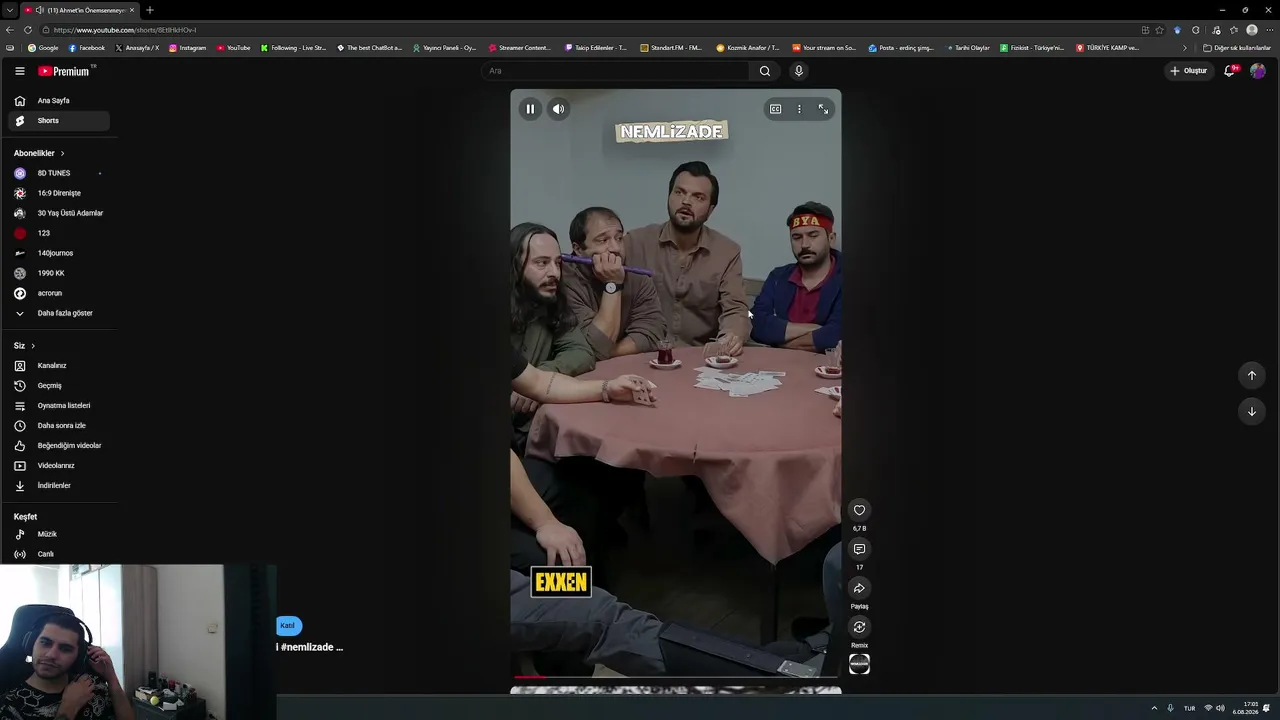Bookmark this page with the star
Image resolution: width=1280 pixels, height=720 pixels.
coord(1160,30)
